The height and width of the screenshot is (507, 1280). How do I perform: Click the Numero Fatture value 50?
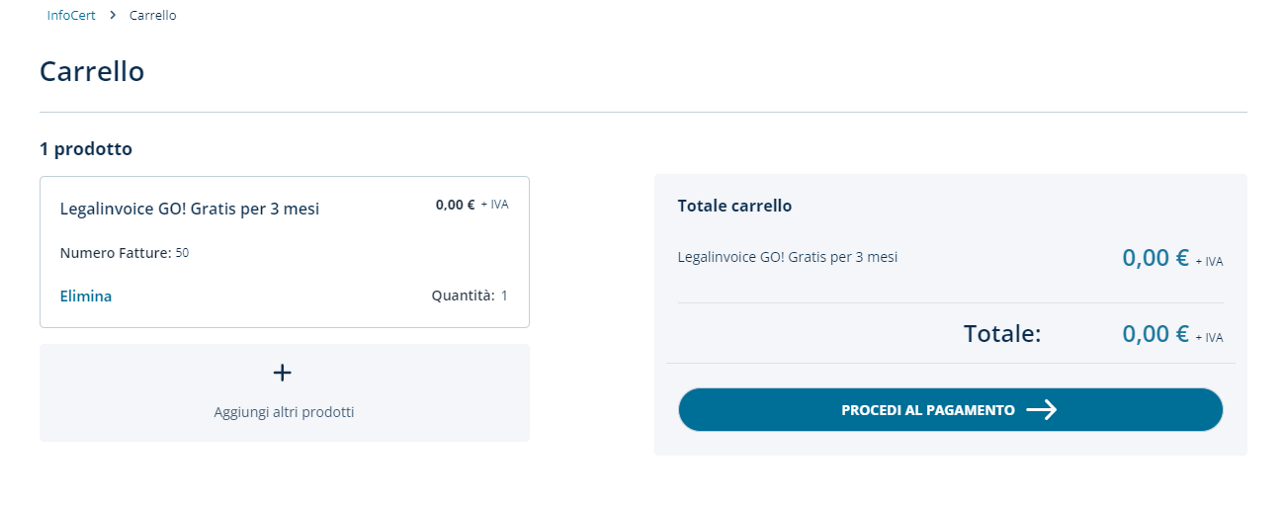[x=182, y=253]
